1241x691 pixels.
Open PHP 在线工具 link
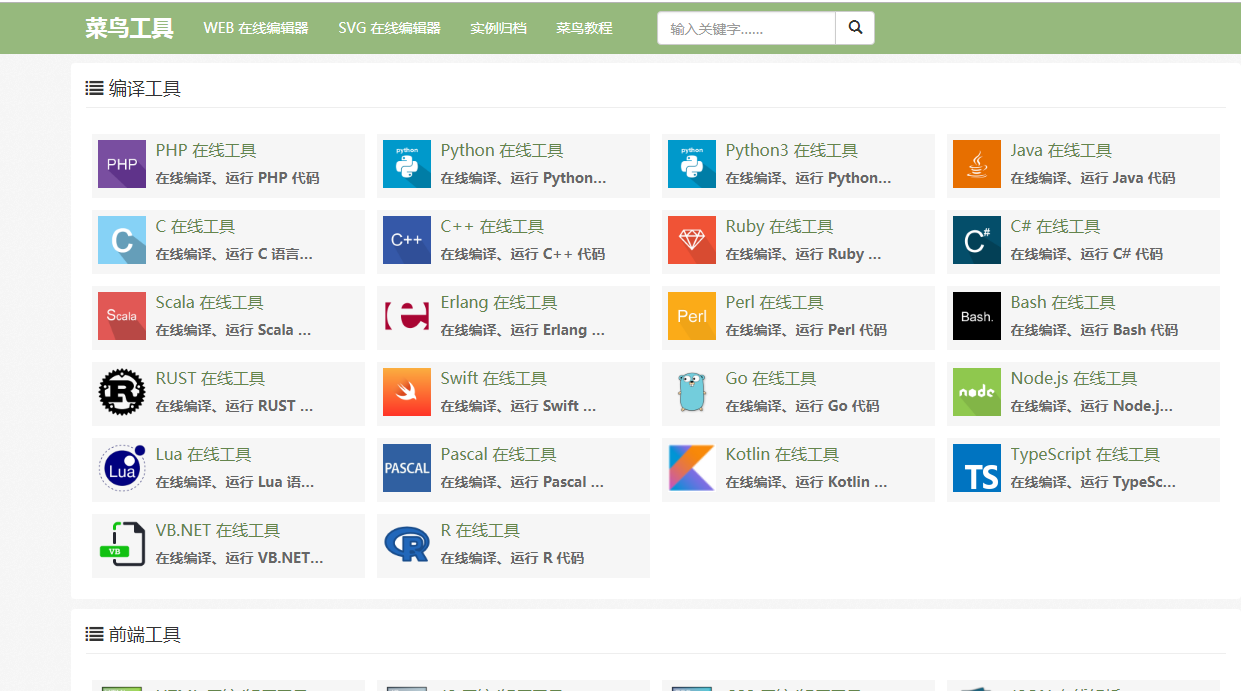pyautogui.click(x=206, y=151)
